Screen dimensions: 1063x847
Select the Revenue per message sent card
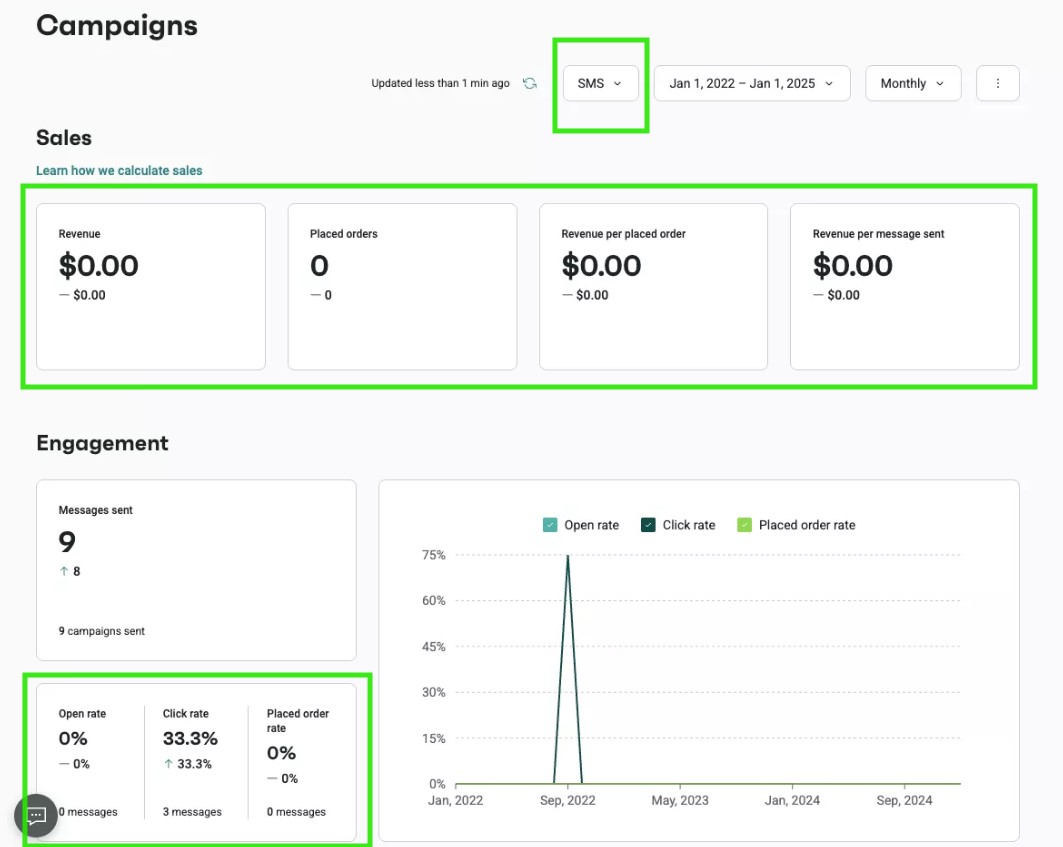tap(904, 287)
